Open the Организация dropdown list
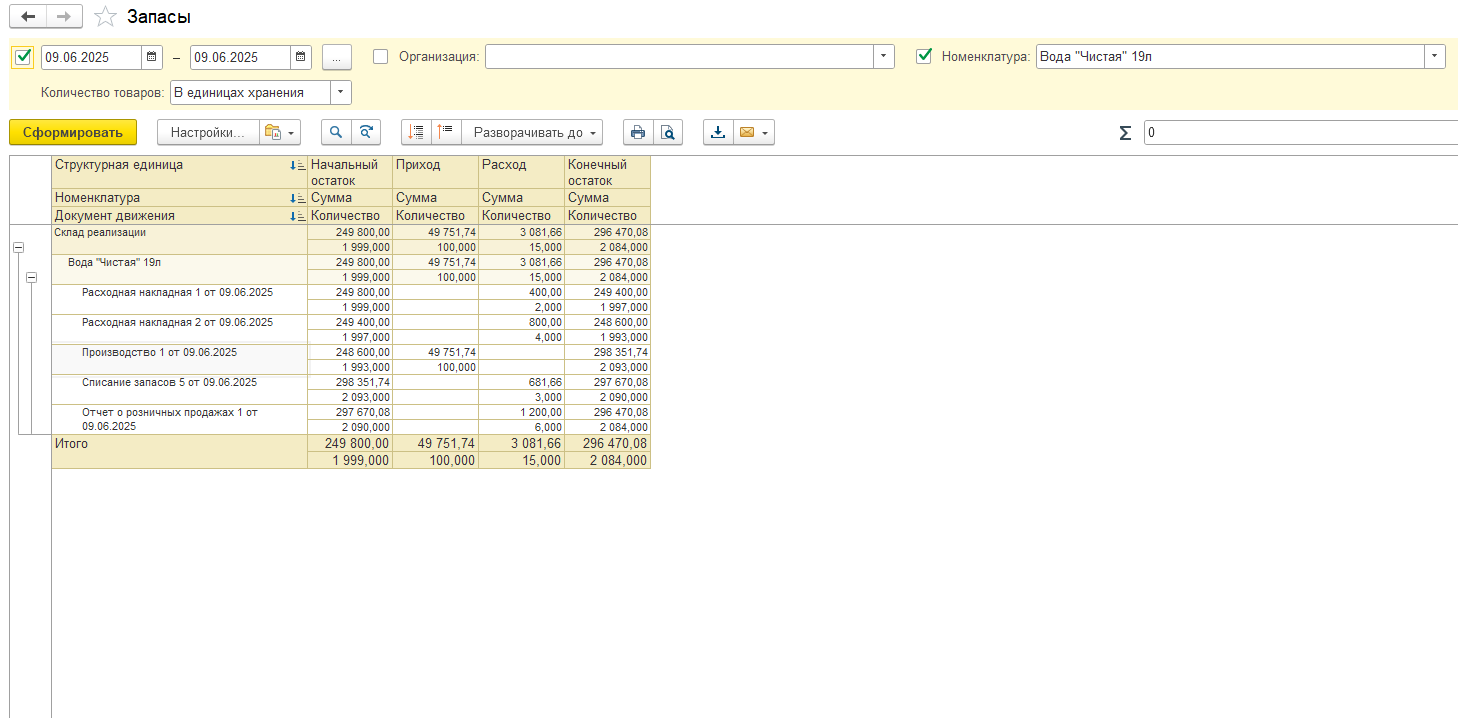 point(884,56)
